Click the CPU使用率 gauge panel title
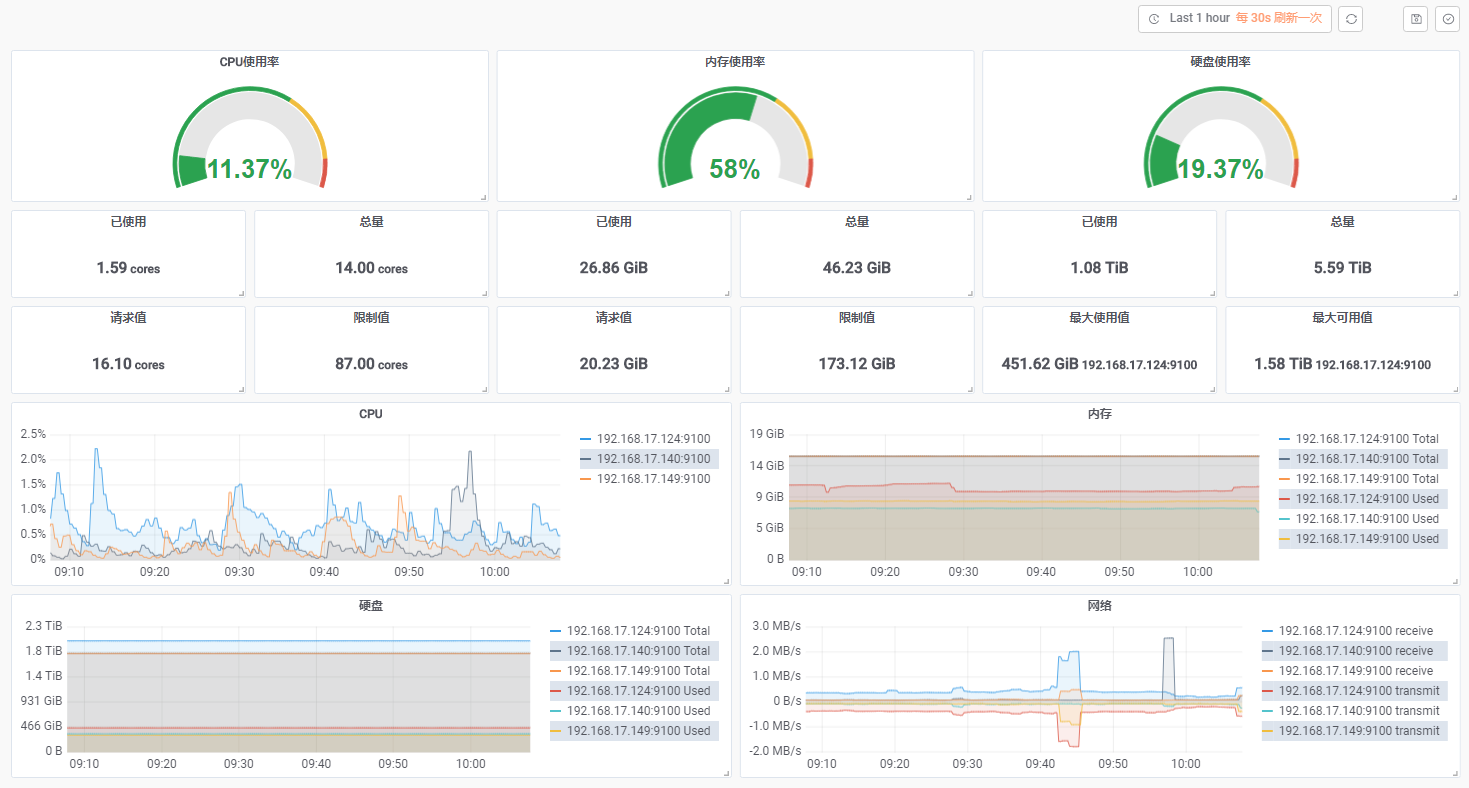The image size is (1469, 788). pyautogui.click(x=249, y=62)
